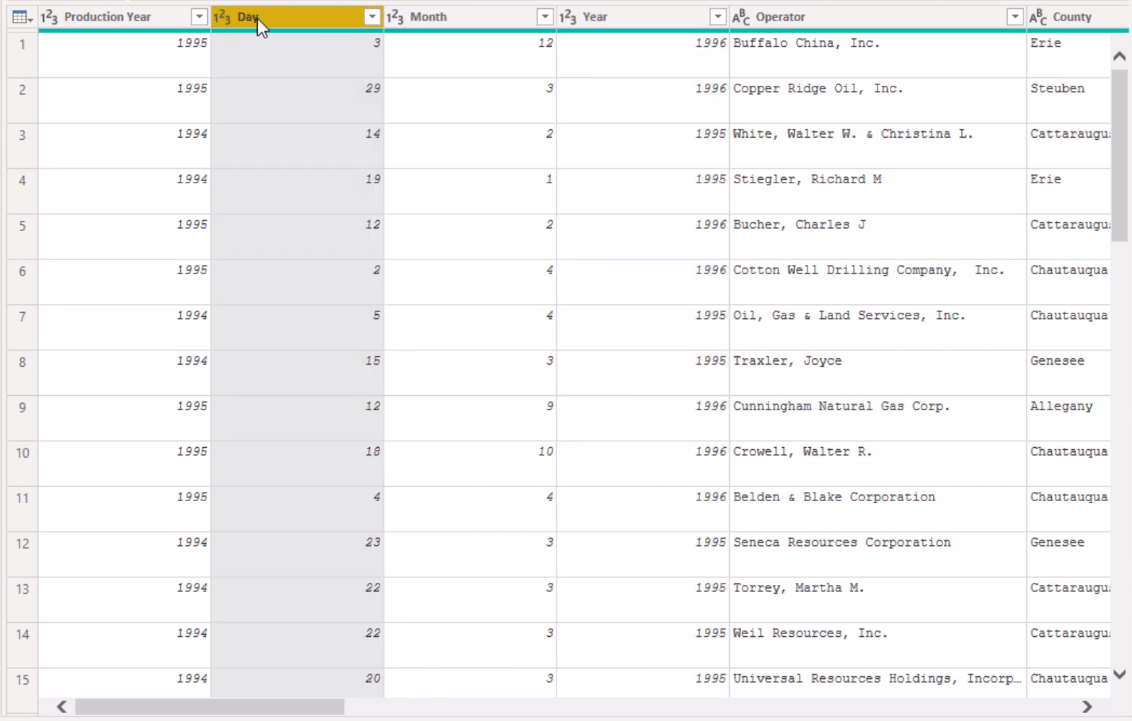
Task: Click Month value 10 in row 10
Action: [x=470, y=464]
